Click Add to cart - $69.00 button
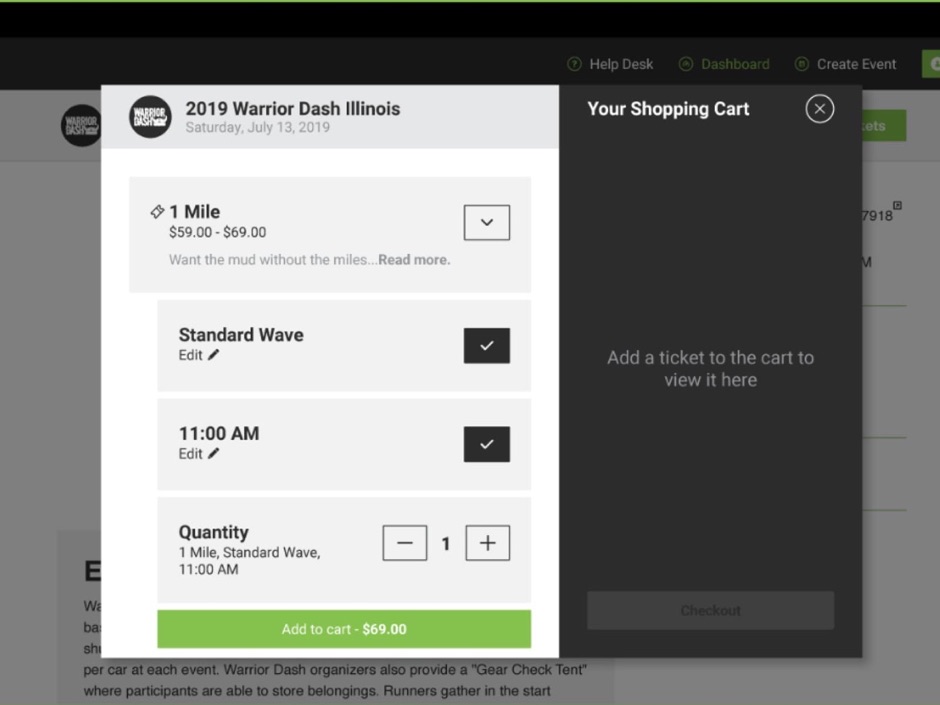 pos(344,629)
